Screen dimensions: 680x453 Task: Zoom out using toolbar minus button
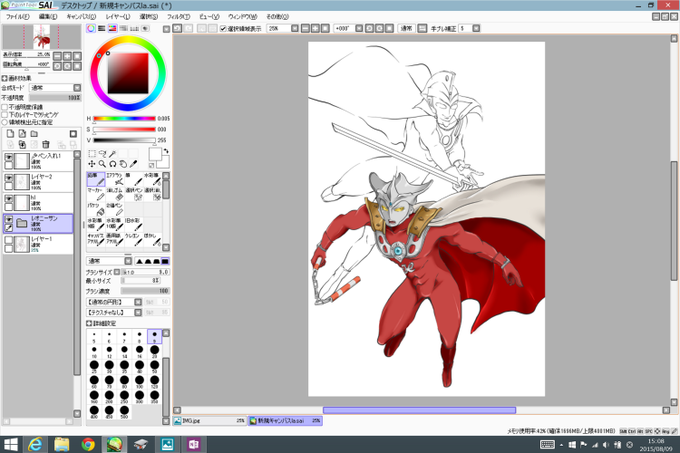point(305,28)
